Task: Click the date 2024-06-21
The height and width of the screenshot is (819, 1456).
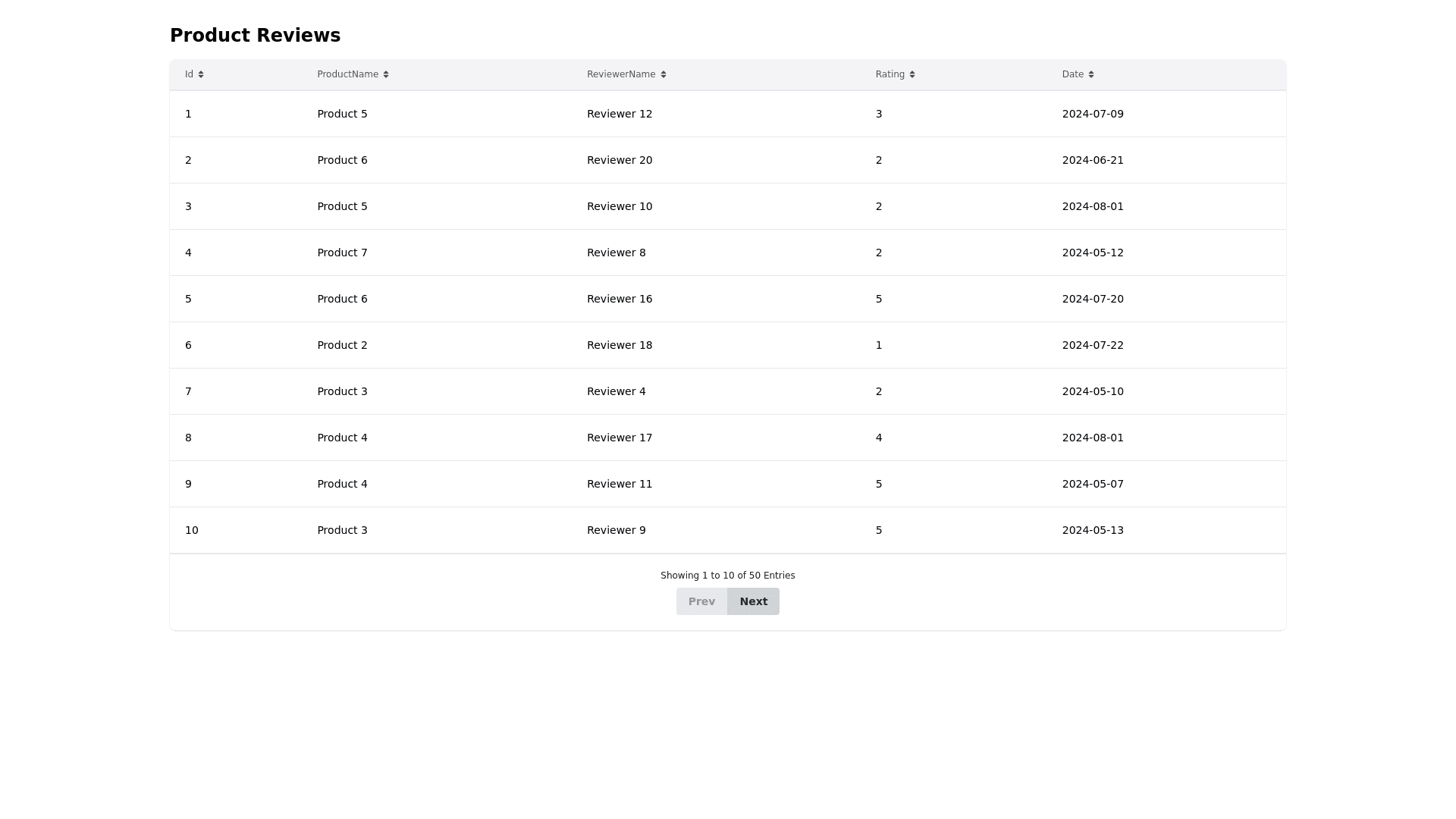Action: (1092, 160)
